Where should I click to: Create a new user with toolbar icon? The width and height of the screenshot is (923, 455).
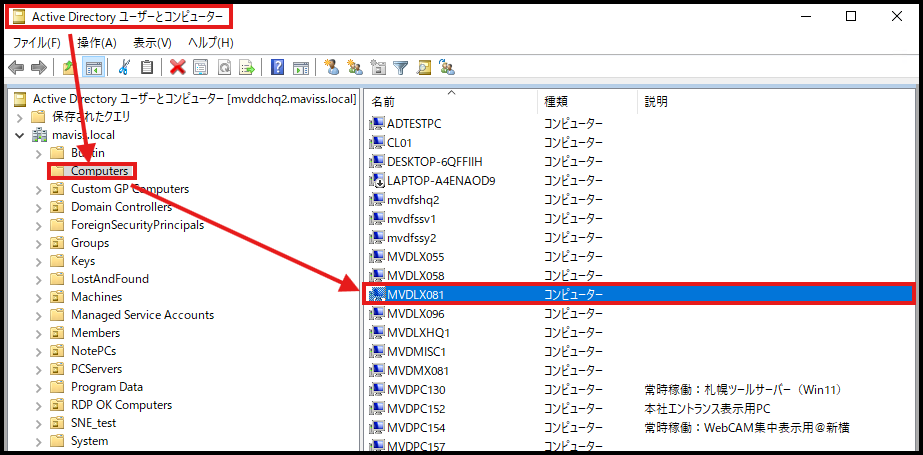tap(332, 68)
